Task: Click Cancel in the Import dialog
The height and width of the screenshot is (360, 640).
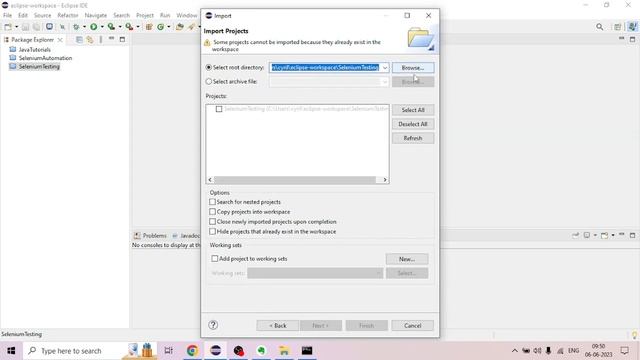Action: pyautogui.click(x=412, y=325)
